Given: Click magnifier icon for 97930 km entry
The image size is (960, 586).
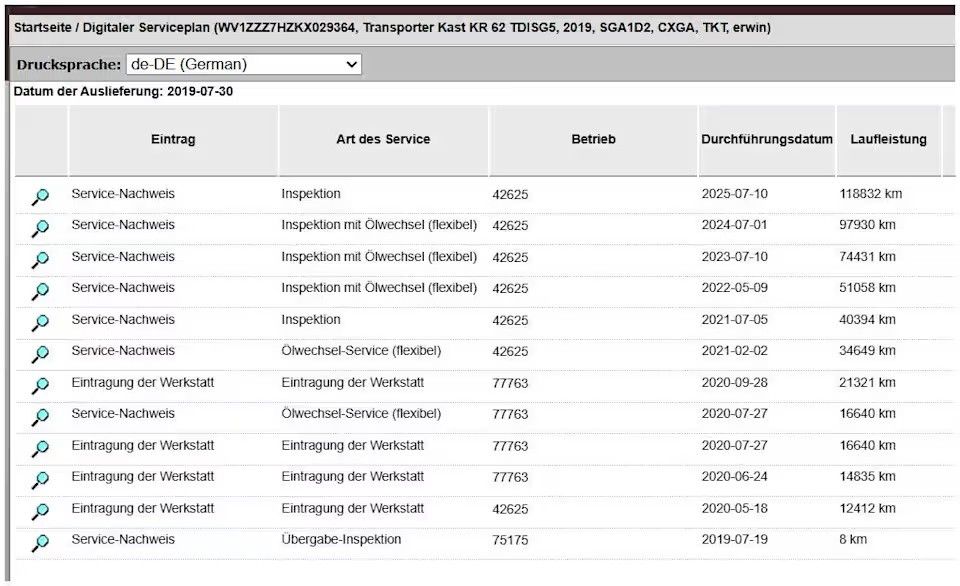Looking at the screenshot, I should pyautogui.click(x=40, y=228).
